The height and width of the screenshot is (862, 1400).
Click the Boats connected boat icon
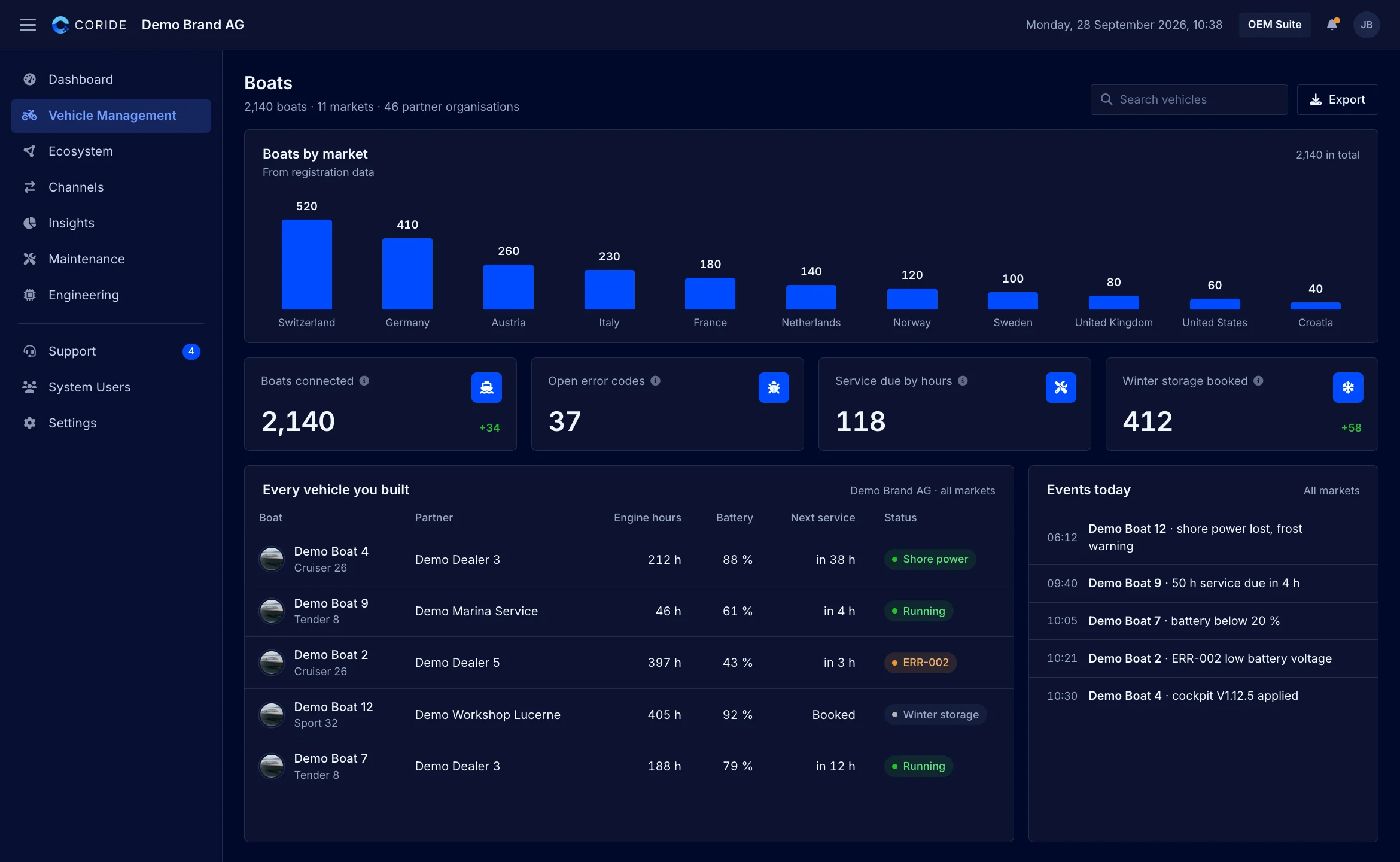486,387
